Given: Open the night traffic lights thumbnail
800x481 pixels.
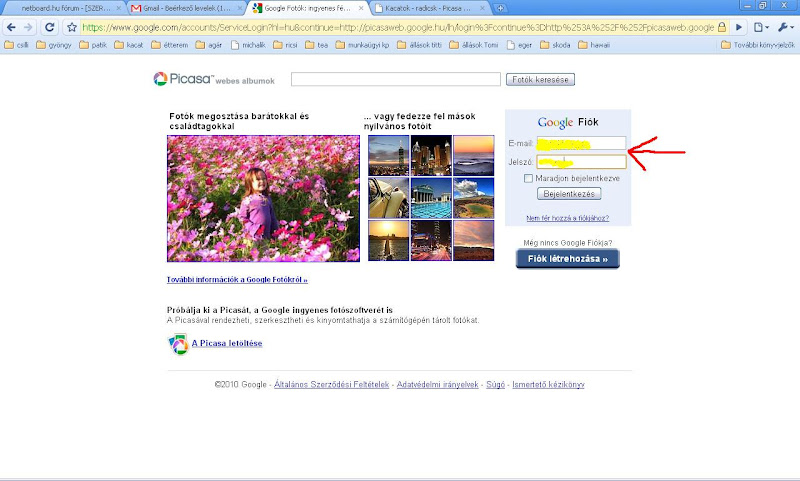Looking at the screenshot, I should point(431,240).
